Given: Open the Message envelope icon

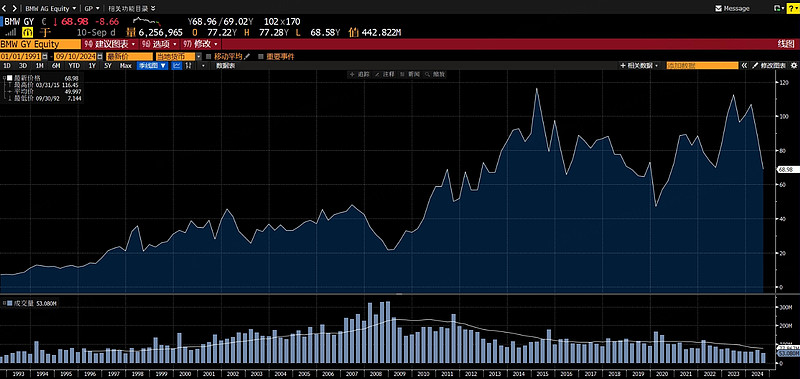Looking at the screenshot, I should (x=718, y=8).
